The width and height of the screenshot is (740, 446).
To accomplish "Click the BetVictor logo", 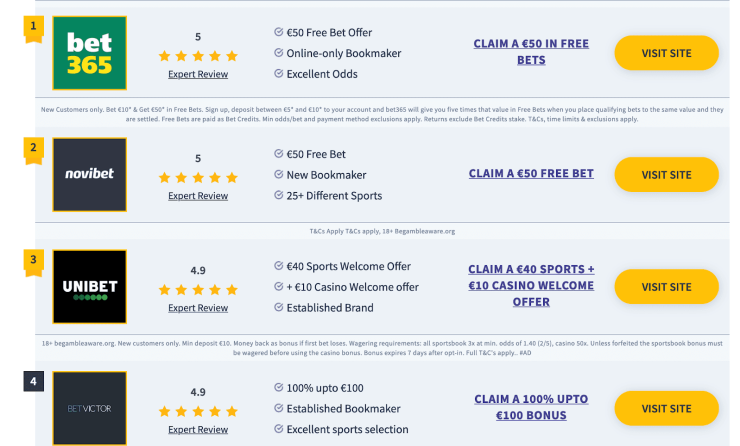I will click(x=89, y=408).
